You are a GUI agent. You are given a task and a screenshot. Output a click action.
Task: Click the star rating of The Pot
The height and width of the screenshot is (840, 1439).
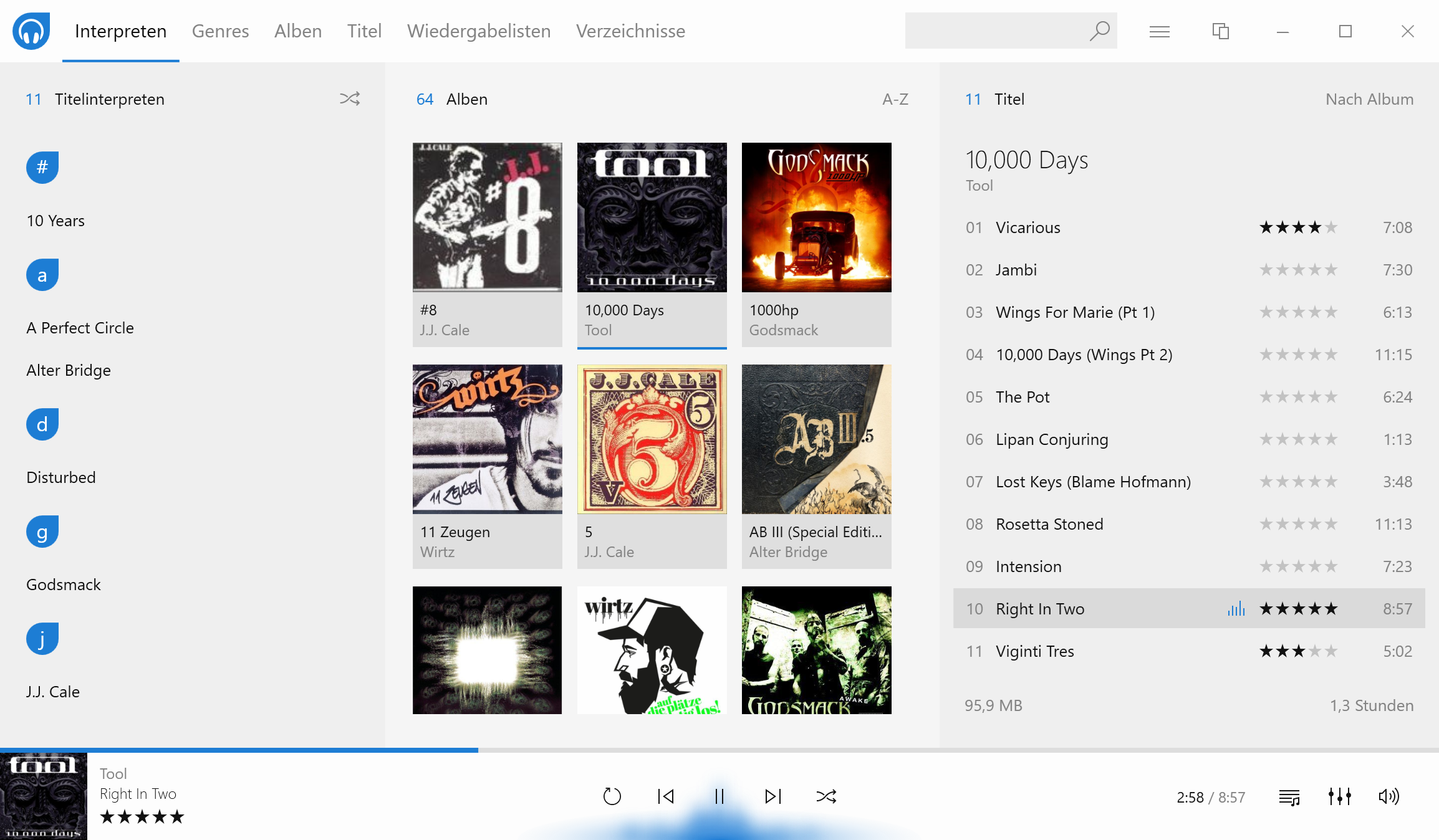pyautogui.click(x=1298, y=397)
